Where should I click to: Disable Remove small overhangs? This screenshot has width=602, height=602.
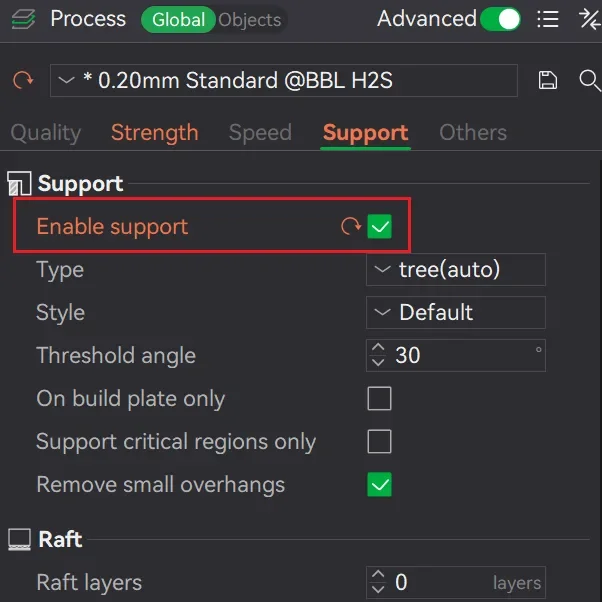pos(379,484)
